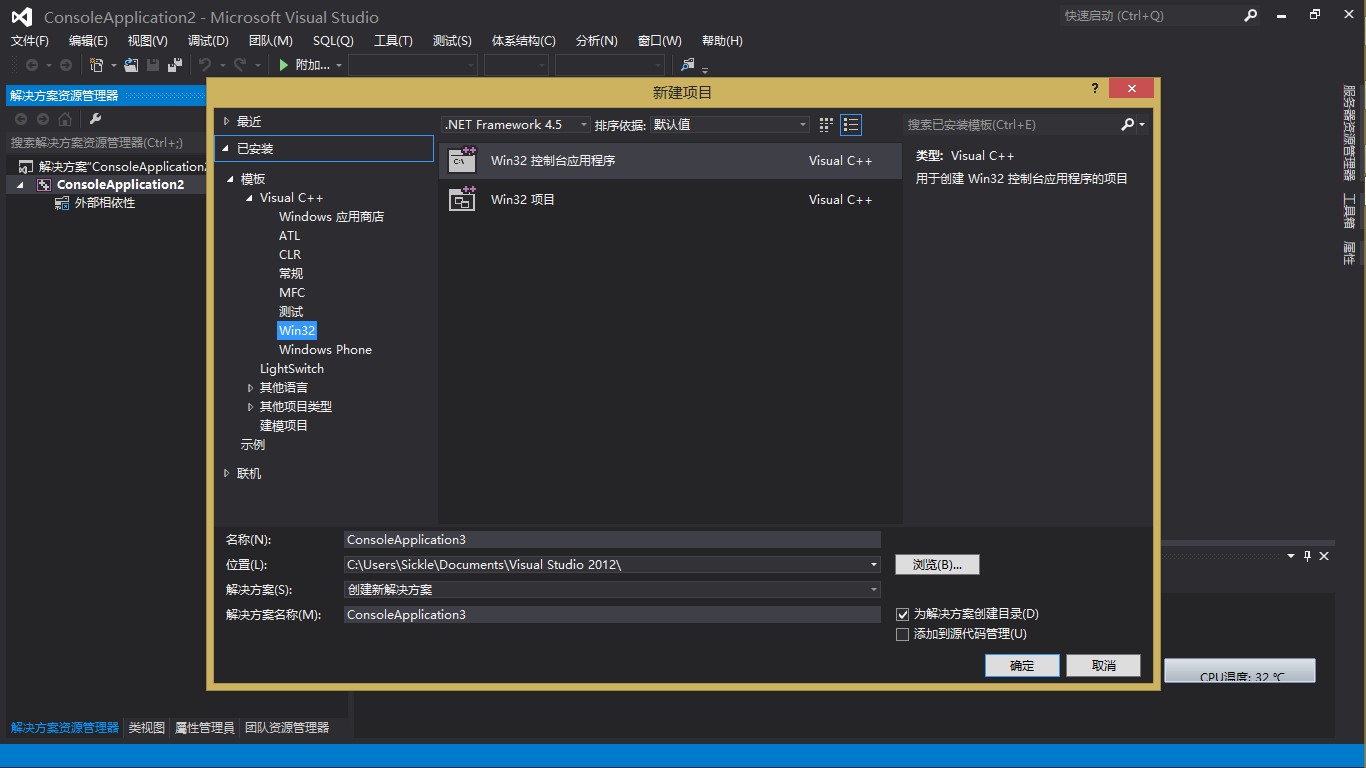Switch to the 属性管理器 tab
Image resolution: width=1366 pixels, height=768 pixels.
205,728
